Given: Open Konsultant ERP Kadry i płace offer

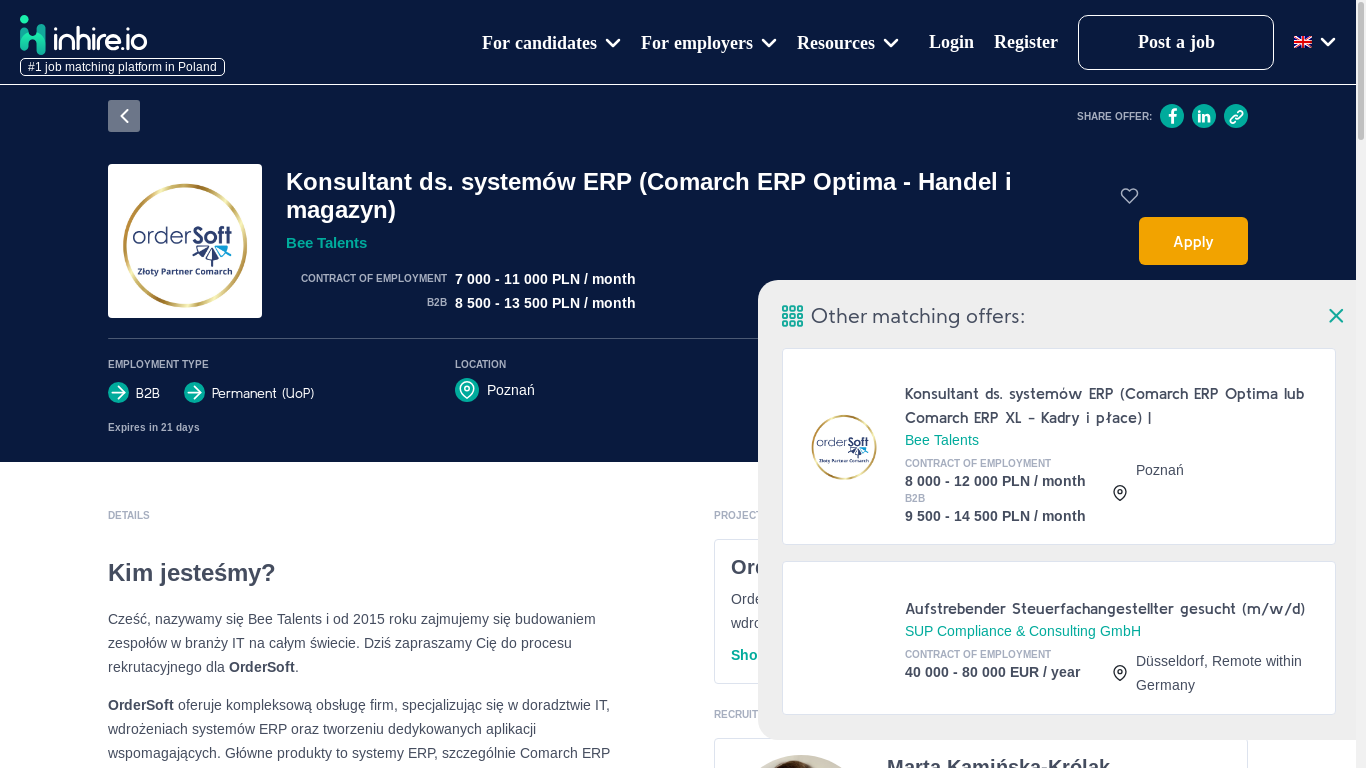Looking at the screenshot, I should point(1104,406).
